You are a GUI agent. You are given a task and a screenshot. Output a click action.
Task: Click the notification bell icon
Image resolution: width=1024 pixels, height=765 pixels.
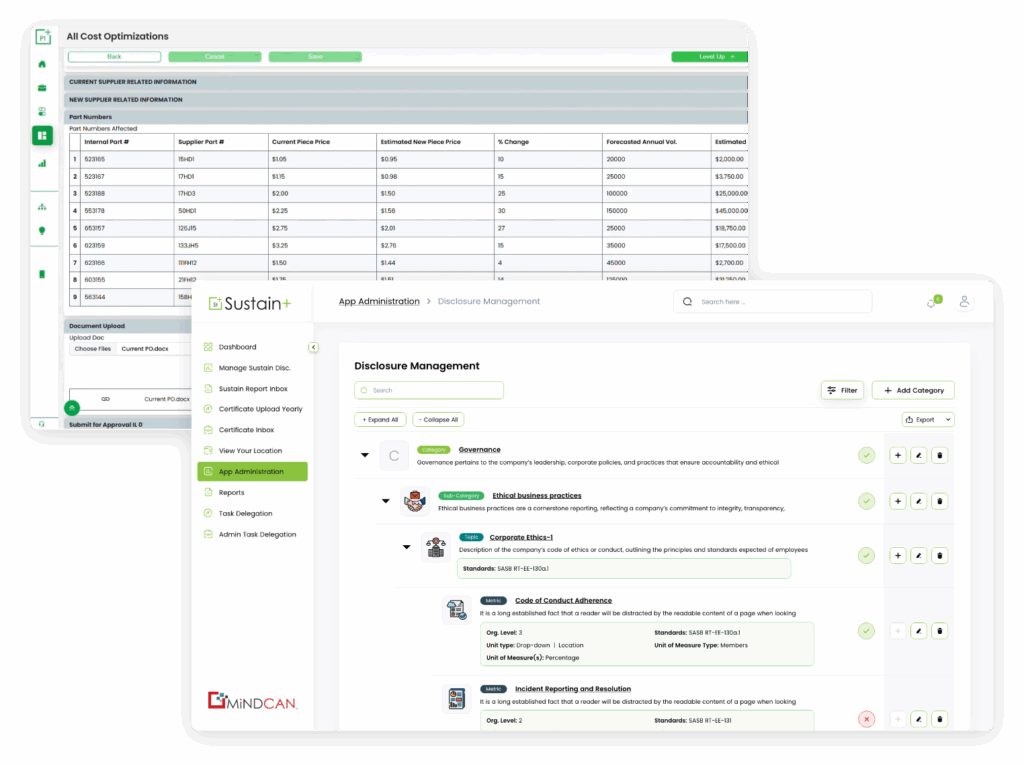click(933, 302)
